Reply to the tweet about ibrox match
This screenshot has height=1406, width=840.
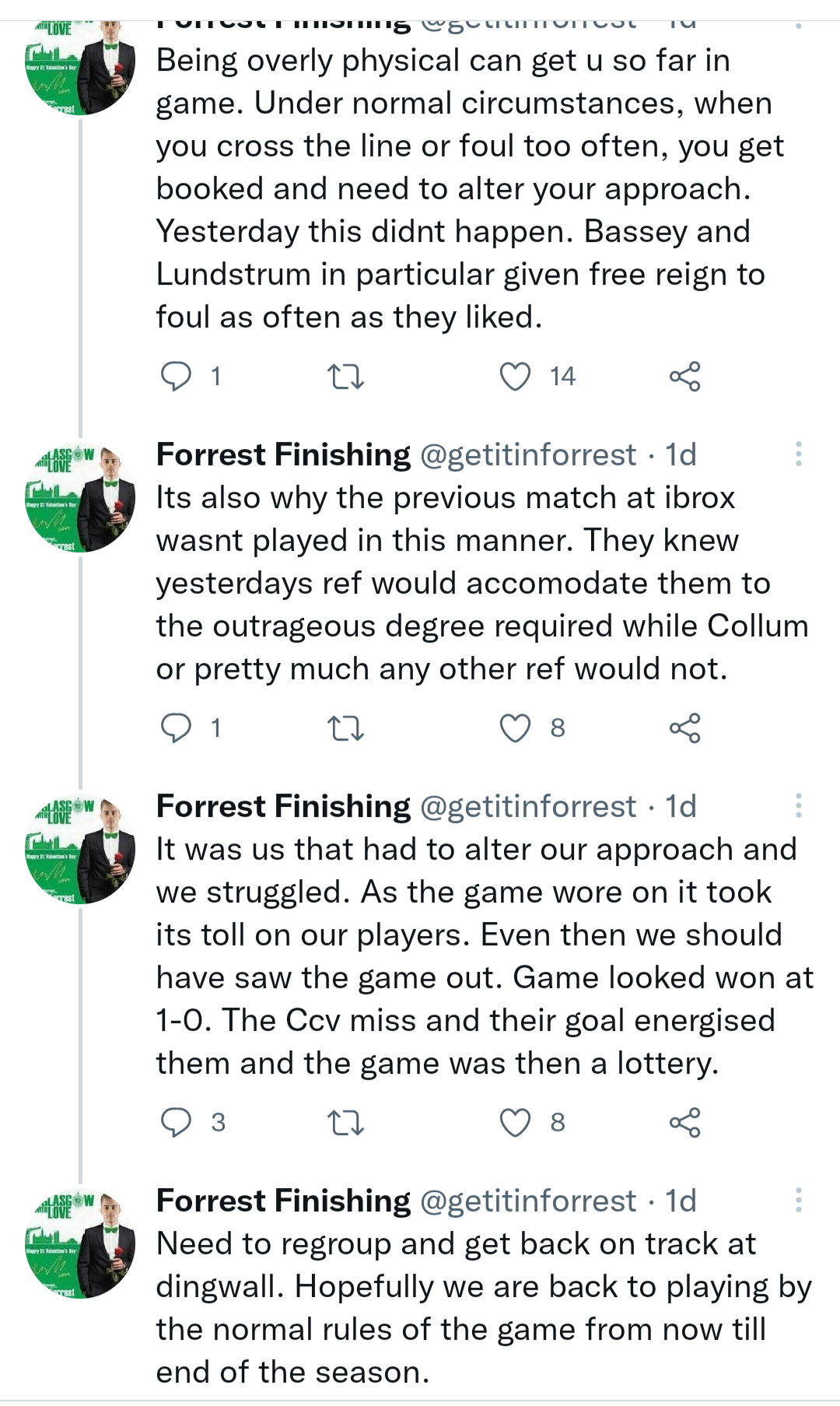[x=176, y=728]
